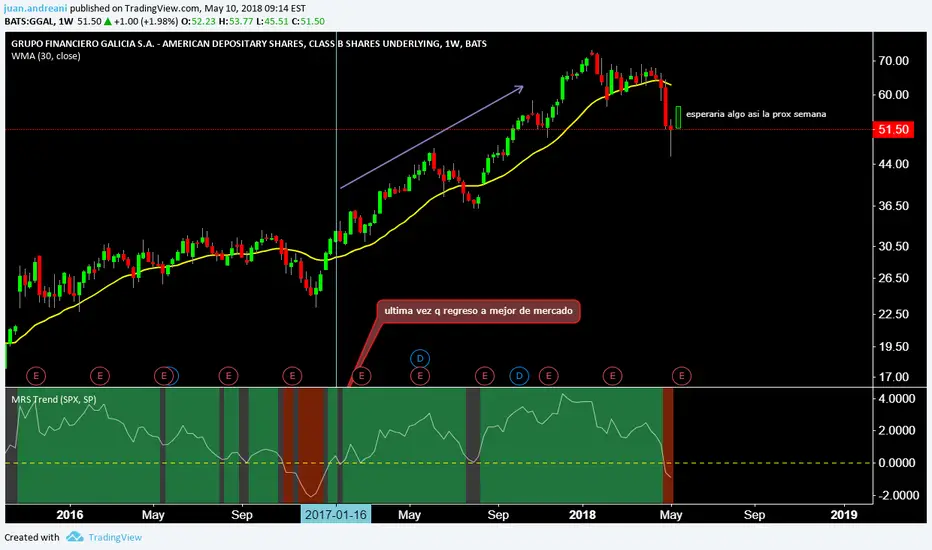The height and width of the screenshot is (550, 932).
Task: Click the E marker just left of Sep 2017 dividend
Action: coord(484,376)
